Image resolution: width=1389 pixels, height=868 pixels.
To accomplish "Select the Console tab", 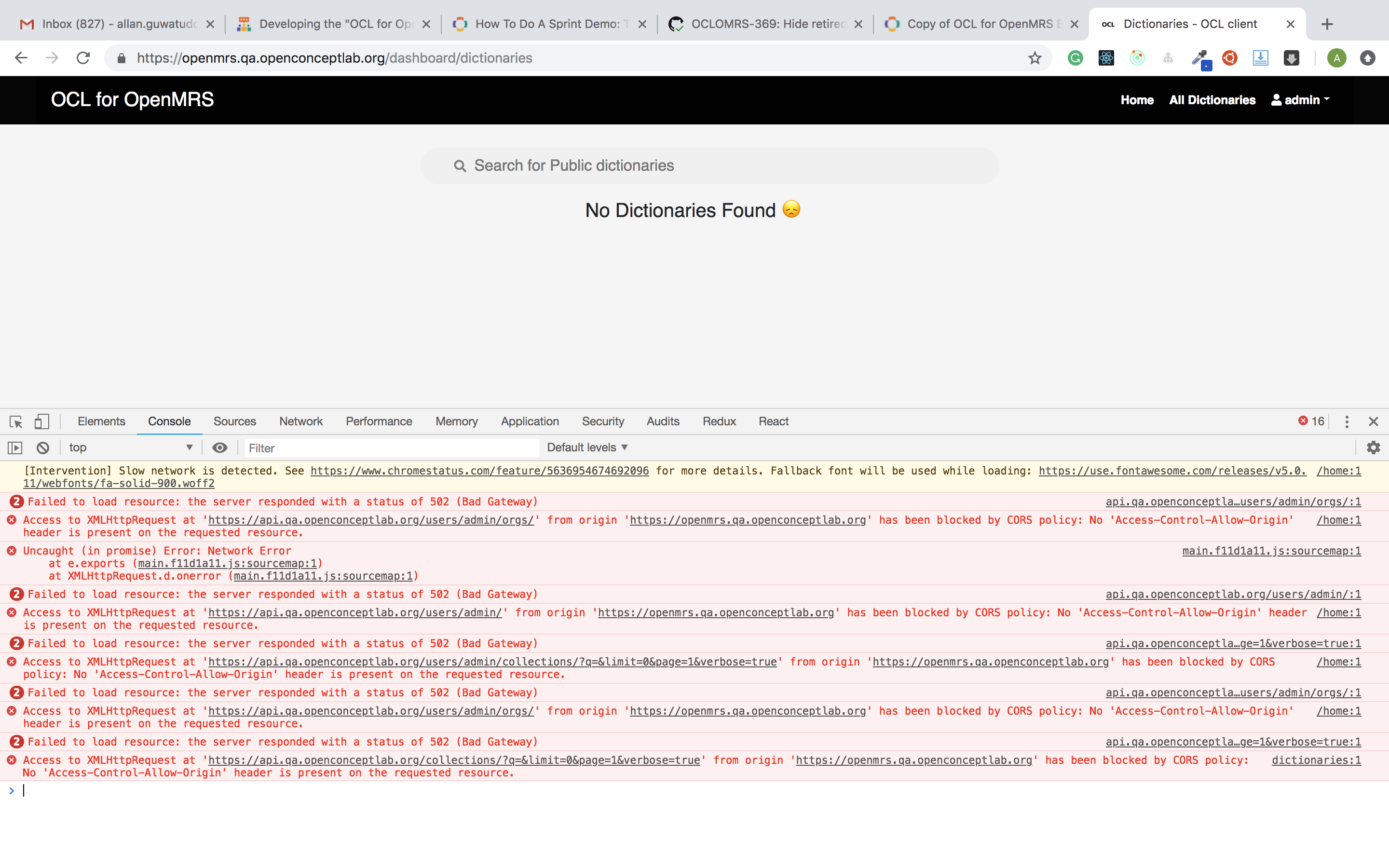I will tap(169, 421).
